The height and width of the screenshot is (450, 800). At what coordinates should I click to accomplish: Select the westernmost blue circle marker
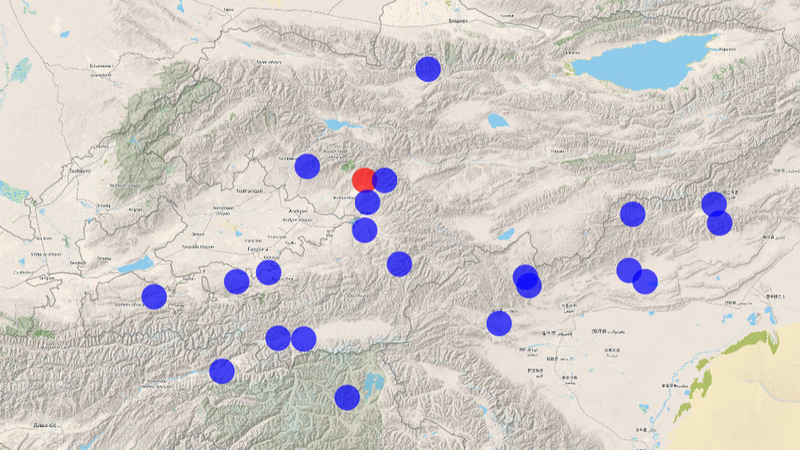point(154,296)
